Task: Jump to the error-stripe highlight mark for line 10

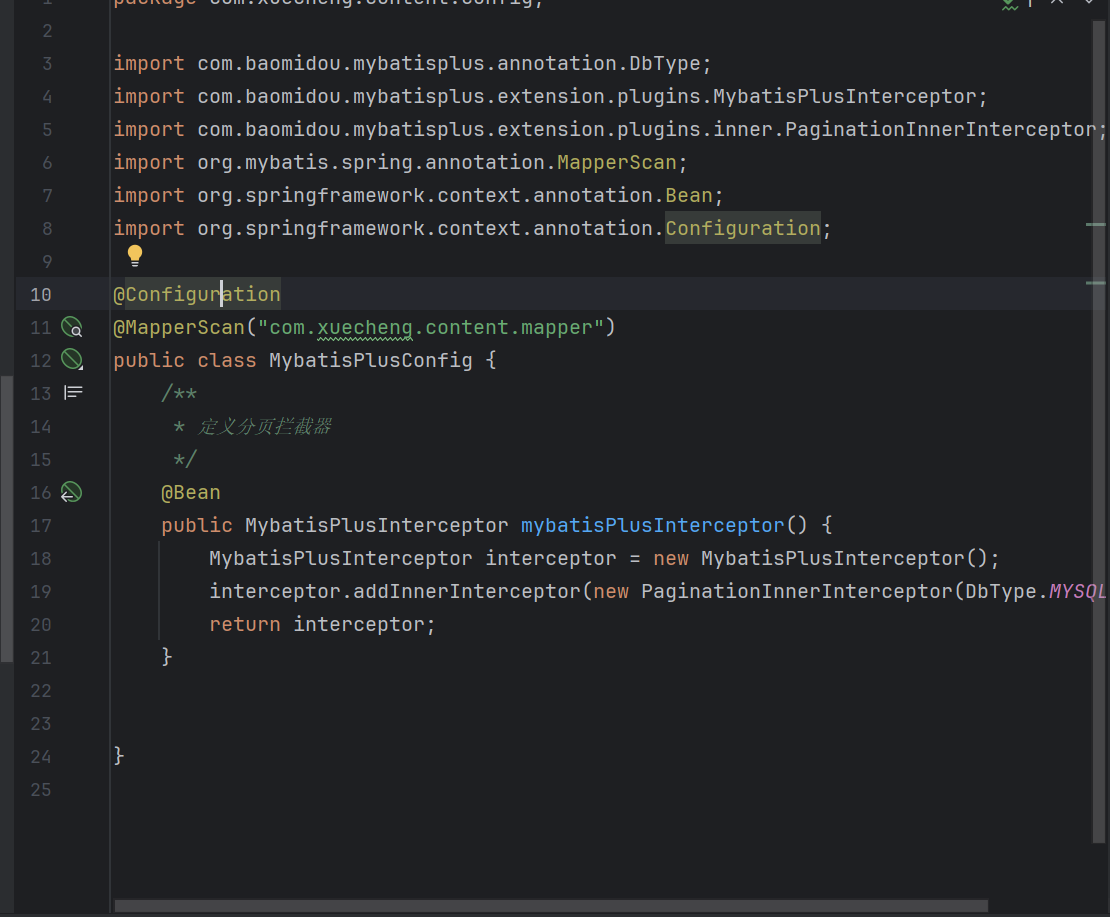Action: click(1096, 283)
